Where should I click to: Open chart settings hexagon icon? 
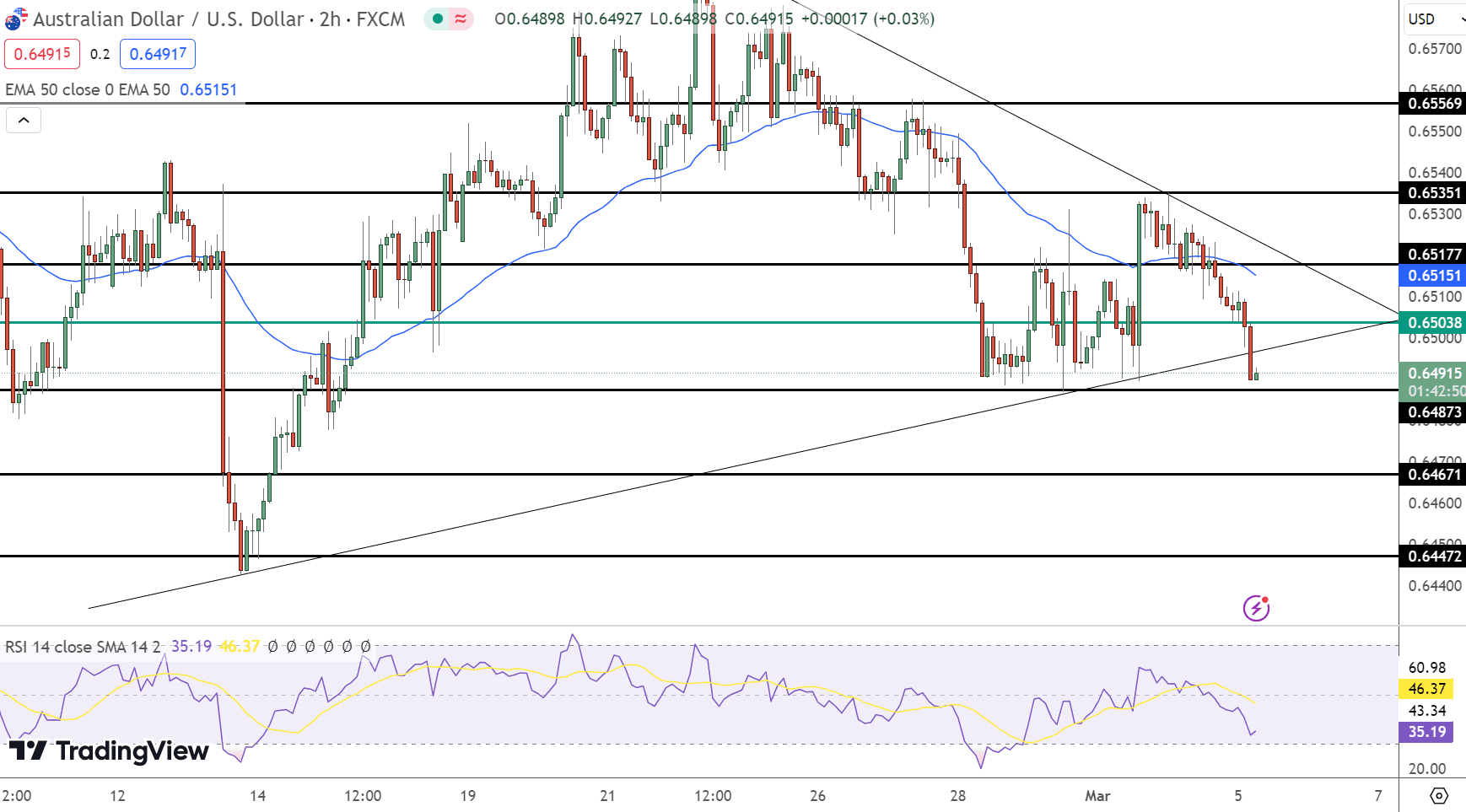coord(1439,795)
